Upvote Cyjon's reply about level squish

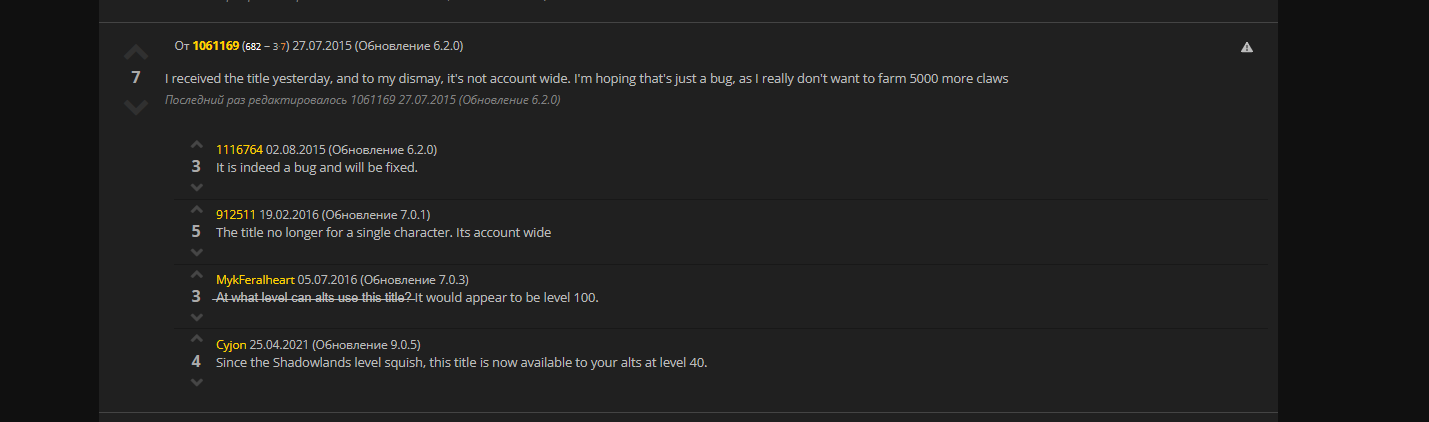[196, 341]
